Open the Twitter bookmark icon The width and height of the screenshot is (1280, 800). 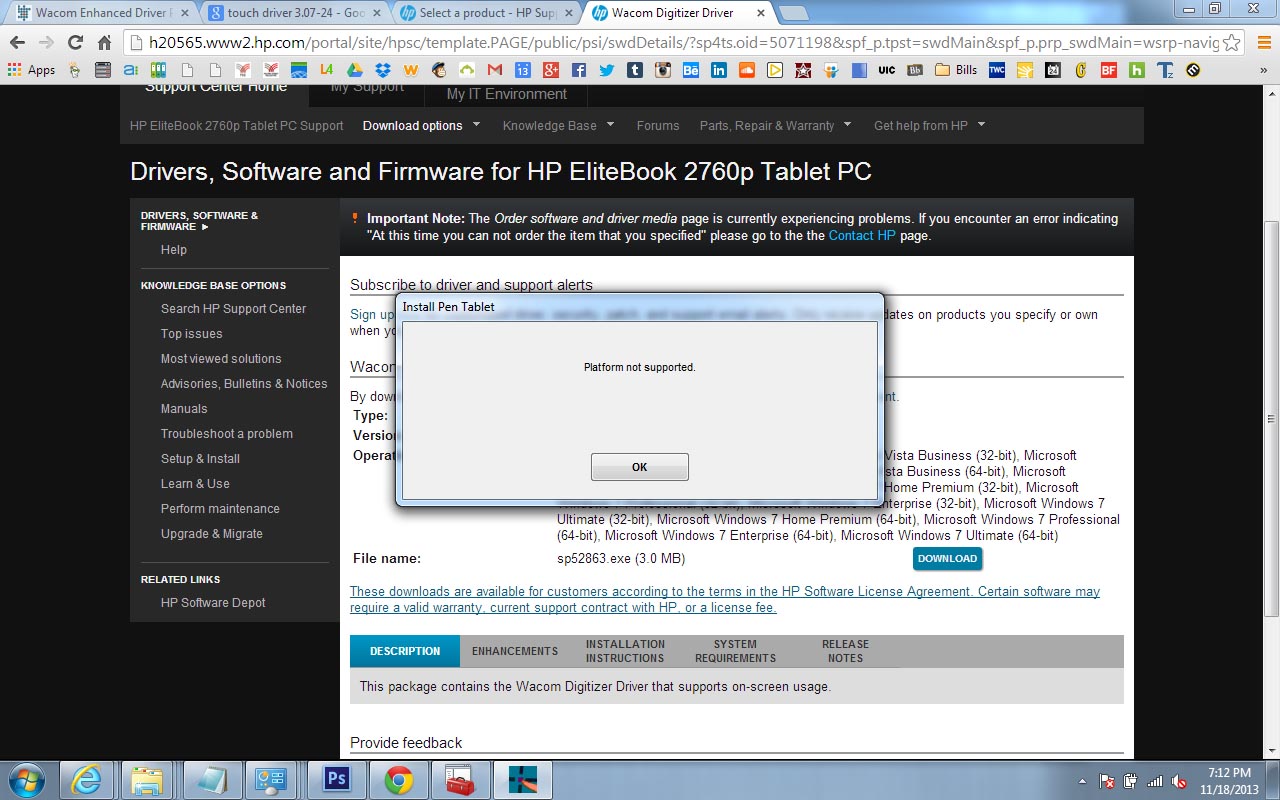[607, 70]
